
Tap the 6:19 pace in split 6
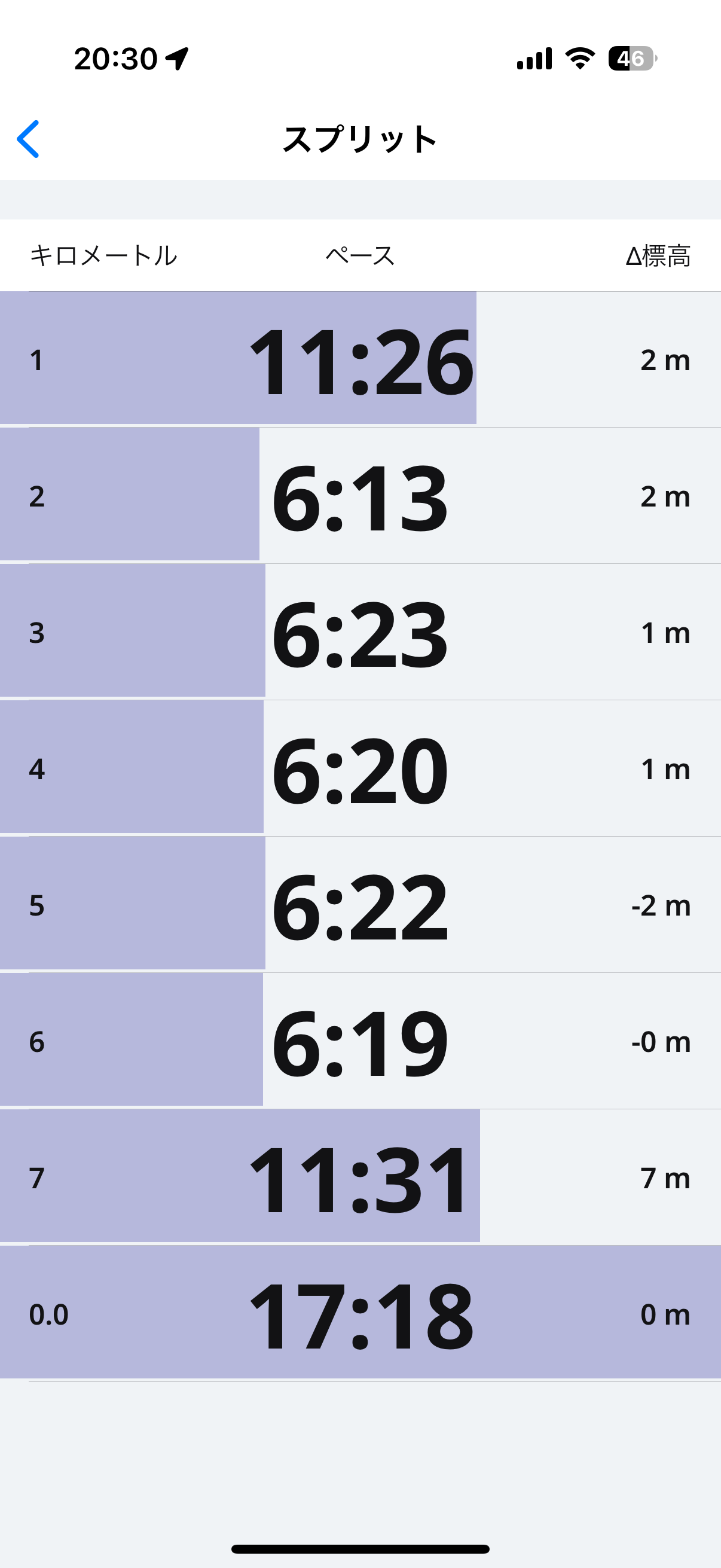pyautogui.click(x=360, y=1042)
